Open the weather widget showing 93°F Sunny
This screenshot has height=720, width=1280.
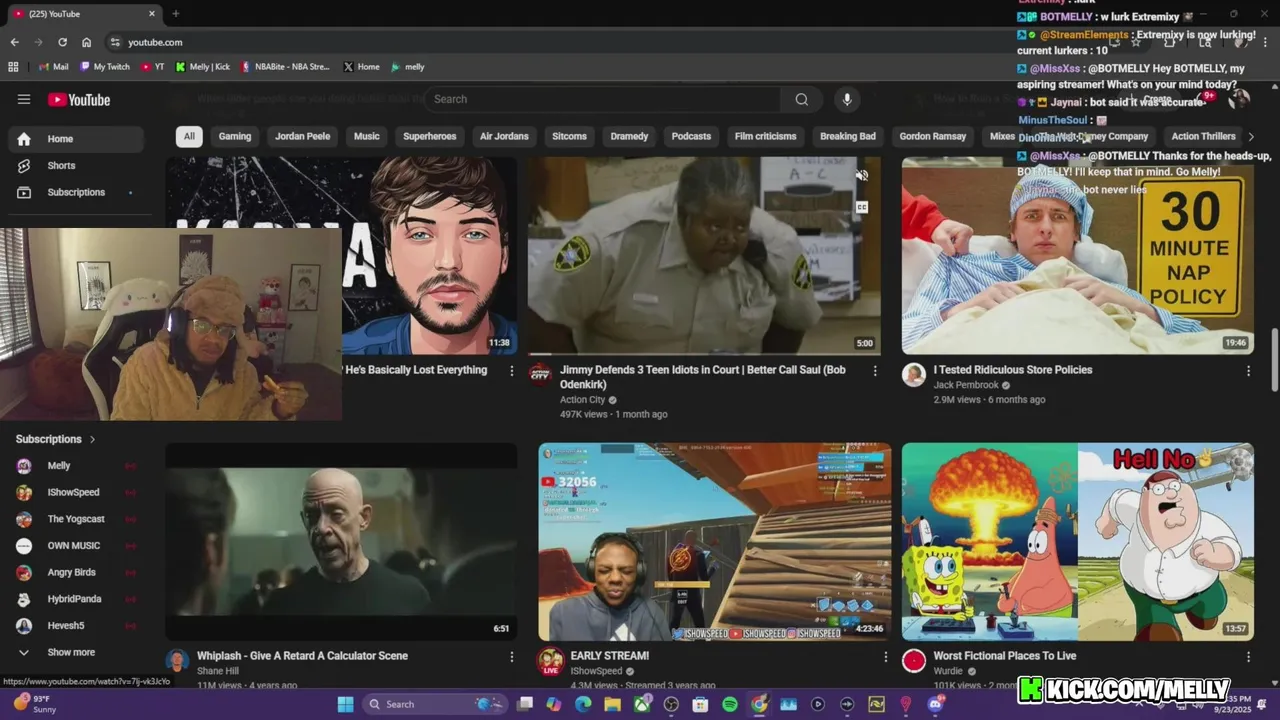(x=36, y=704)
